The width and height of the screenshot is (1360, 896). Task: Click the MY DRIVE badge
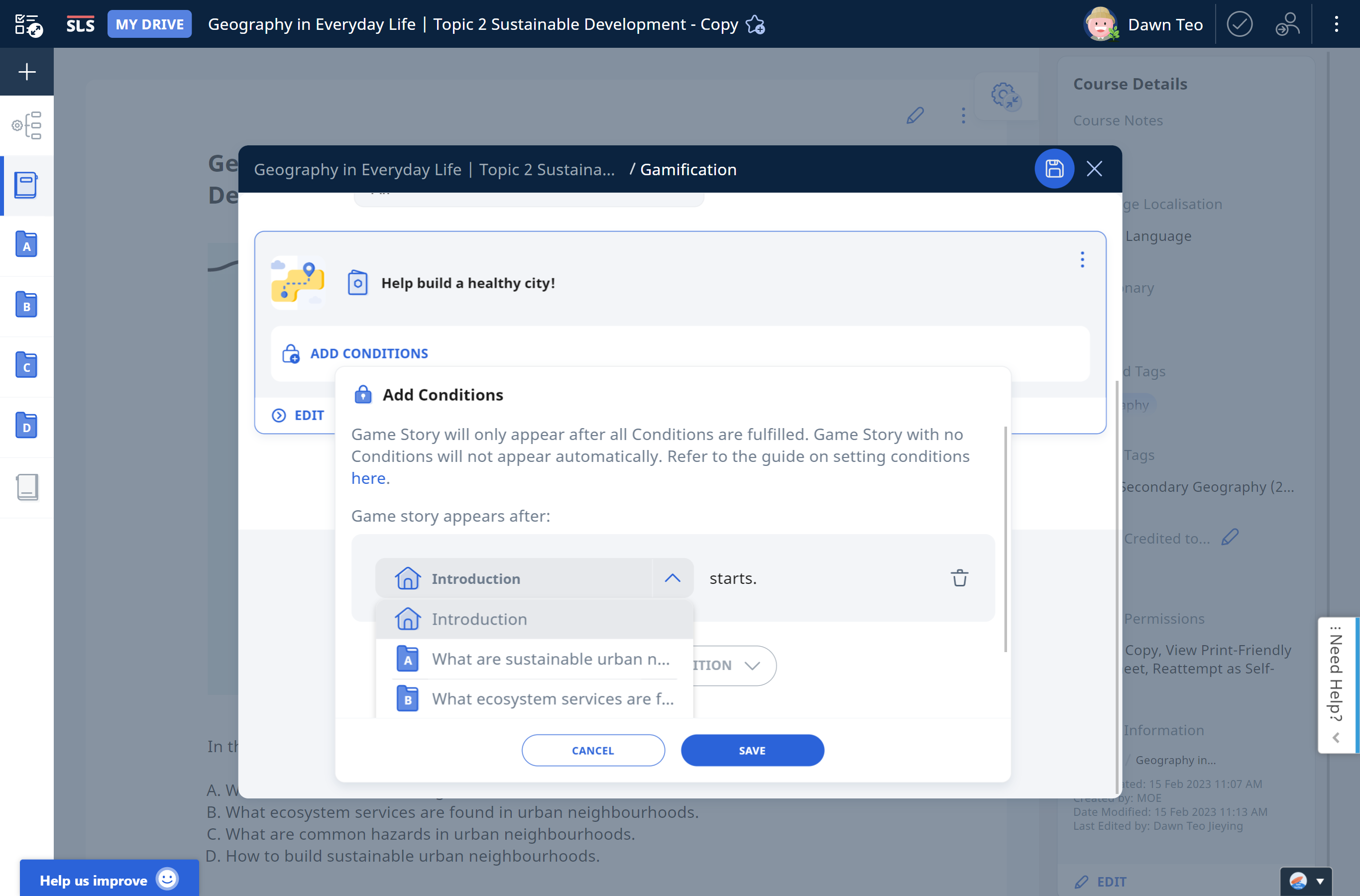pyautogui.click(x=150, y=24)
